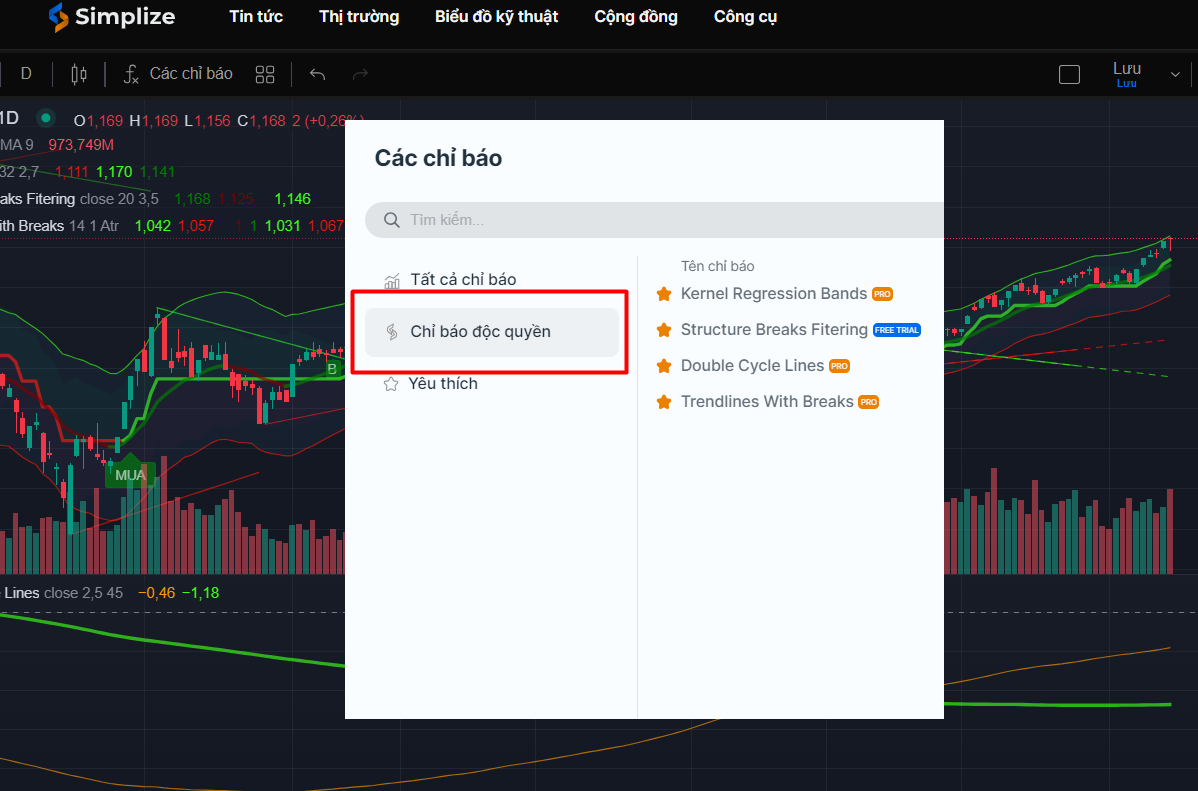Expand the dropdown arrow next to Lưu
The image size is (1198, 791).
[1175, 74]
